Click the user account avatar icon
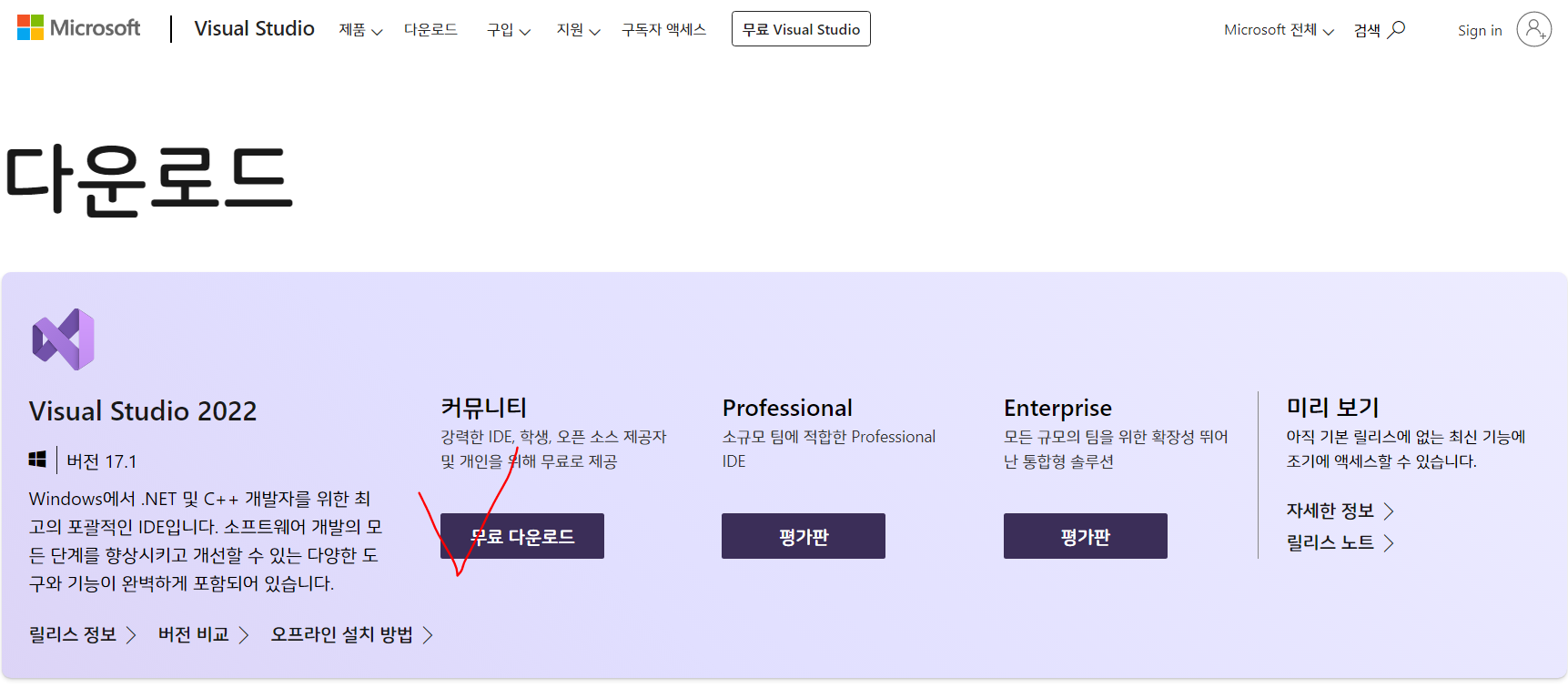 tap(1533, 29)
